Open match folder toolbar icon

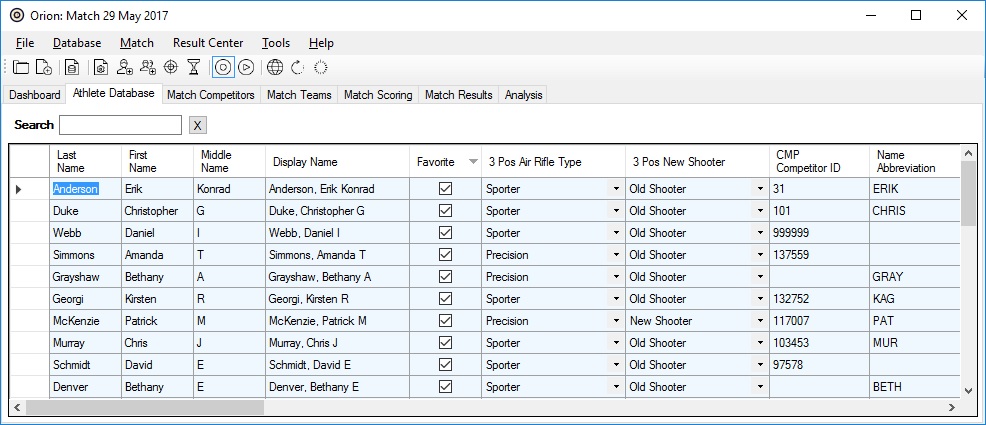(21, 67)
